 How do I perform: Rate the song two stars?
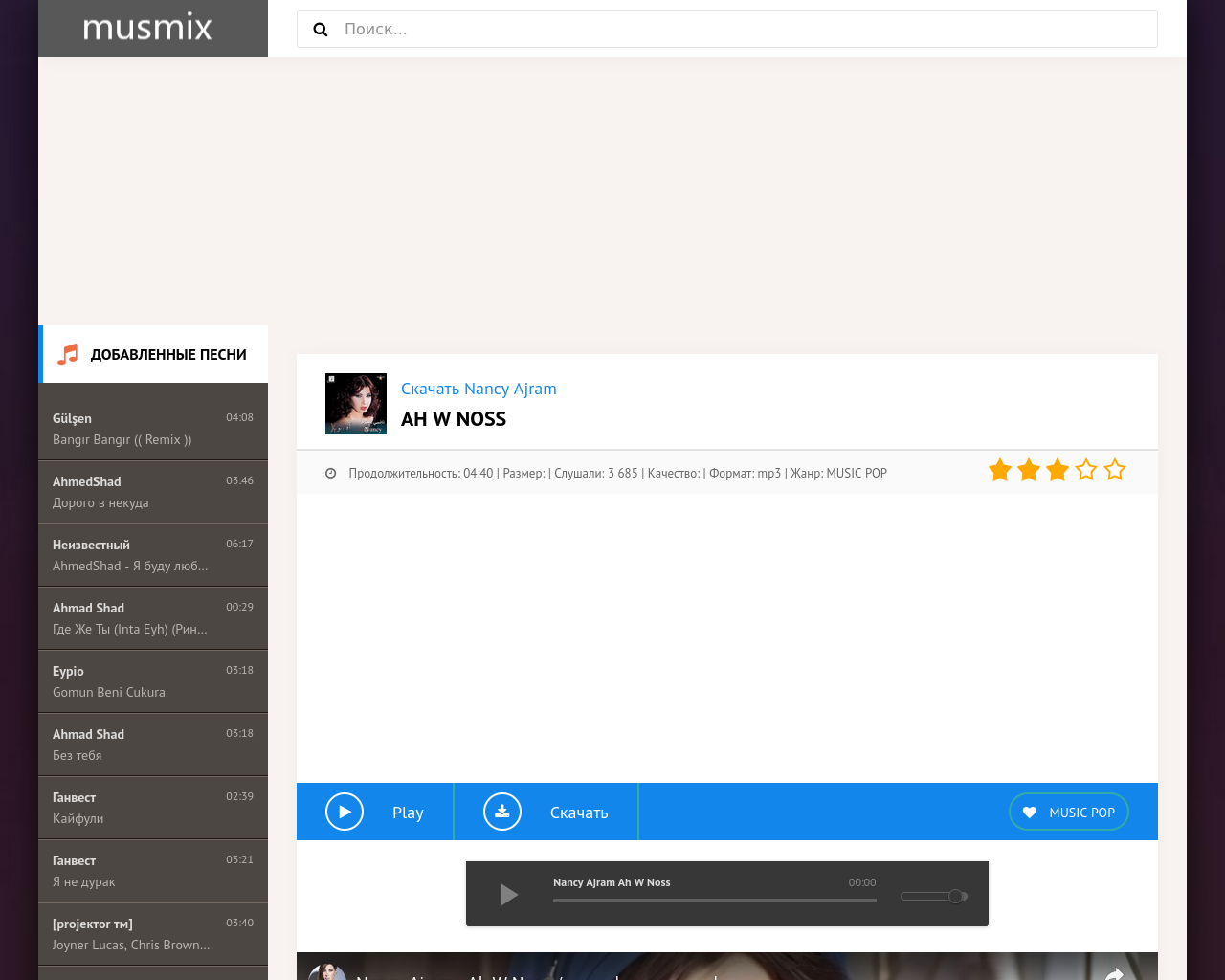click(1029, 470)
